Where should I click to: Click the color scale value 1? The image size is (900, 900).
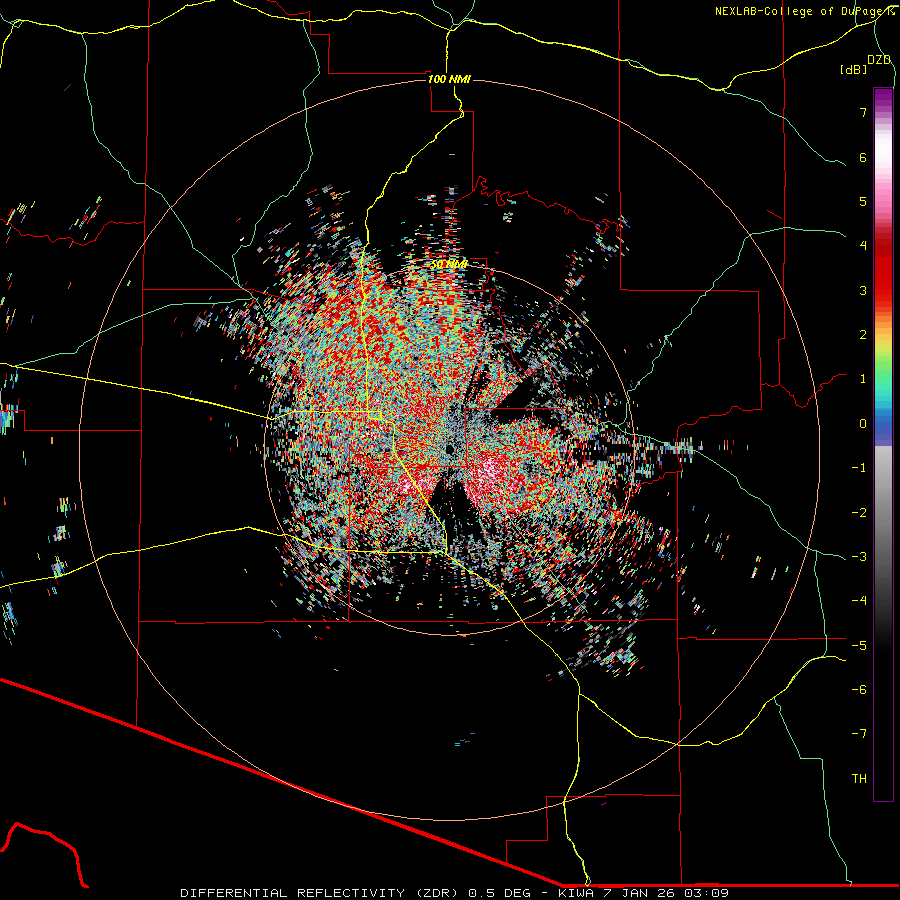(x=863, y=379)
